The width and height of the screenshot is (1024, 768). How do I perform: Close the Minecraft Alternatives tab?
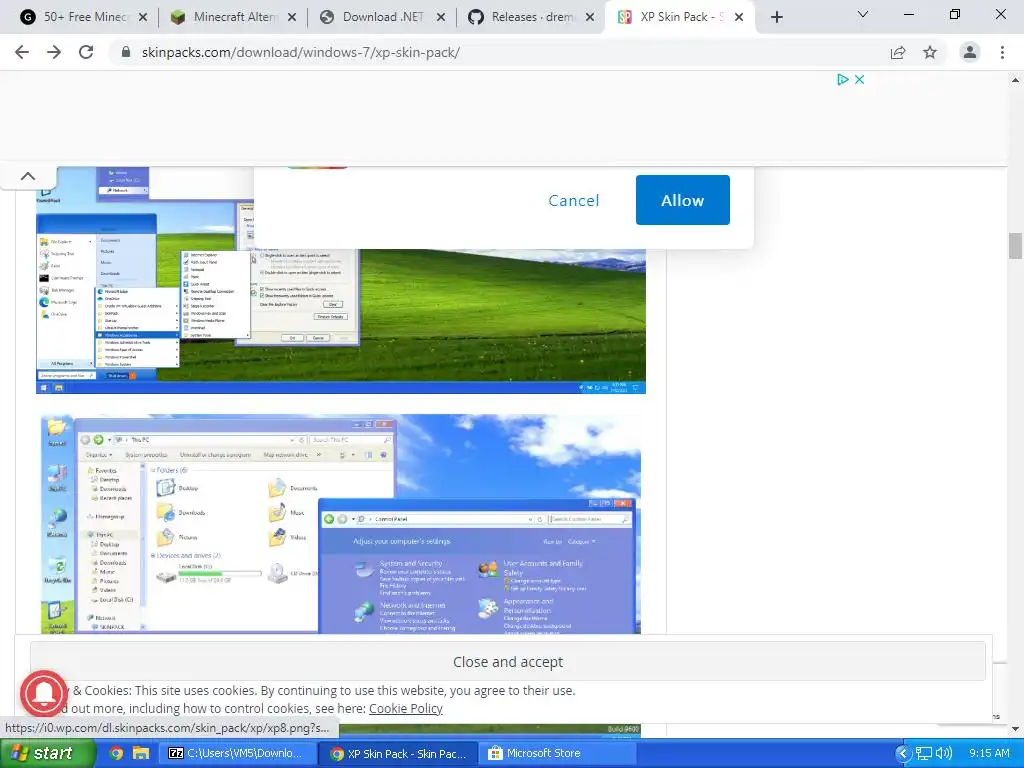(x=292, y=17)
